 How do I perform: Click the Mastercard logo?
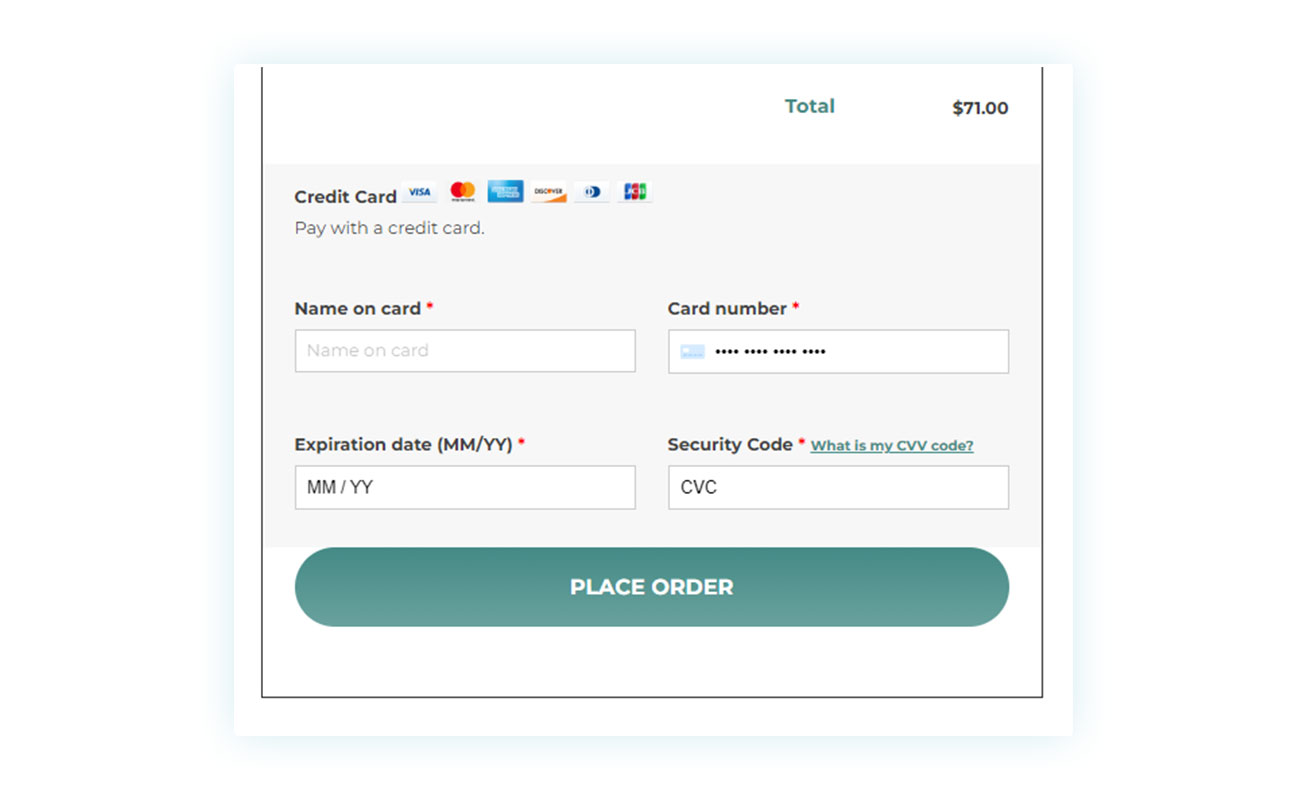462,191
